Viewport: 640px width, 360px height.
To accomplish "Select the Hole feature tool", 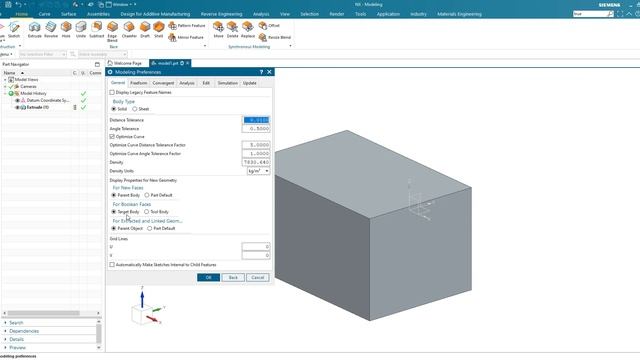I will click(x=66, y=29).
